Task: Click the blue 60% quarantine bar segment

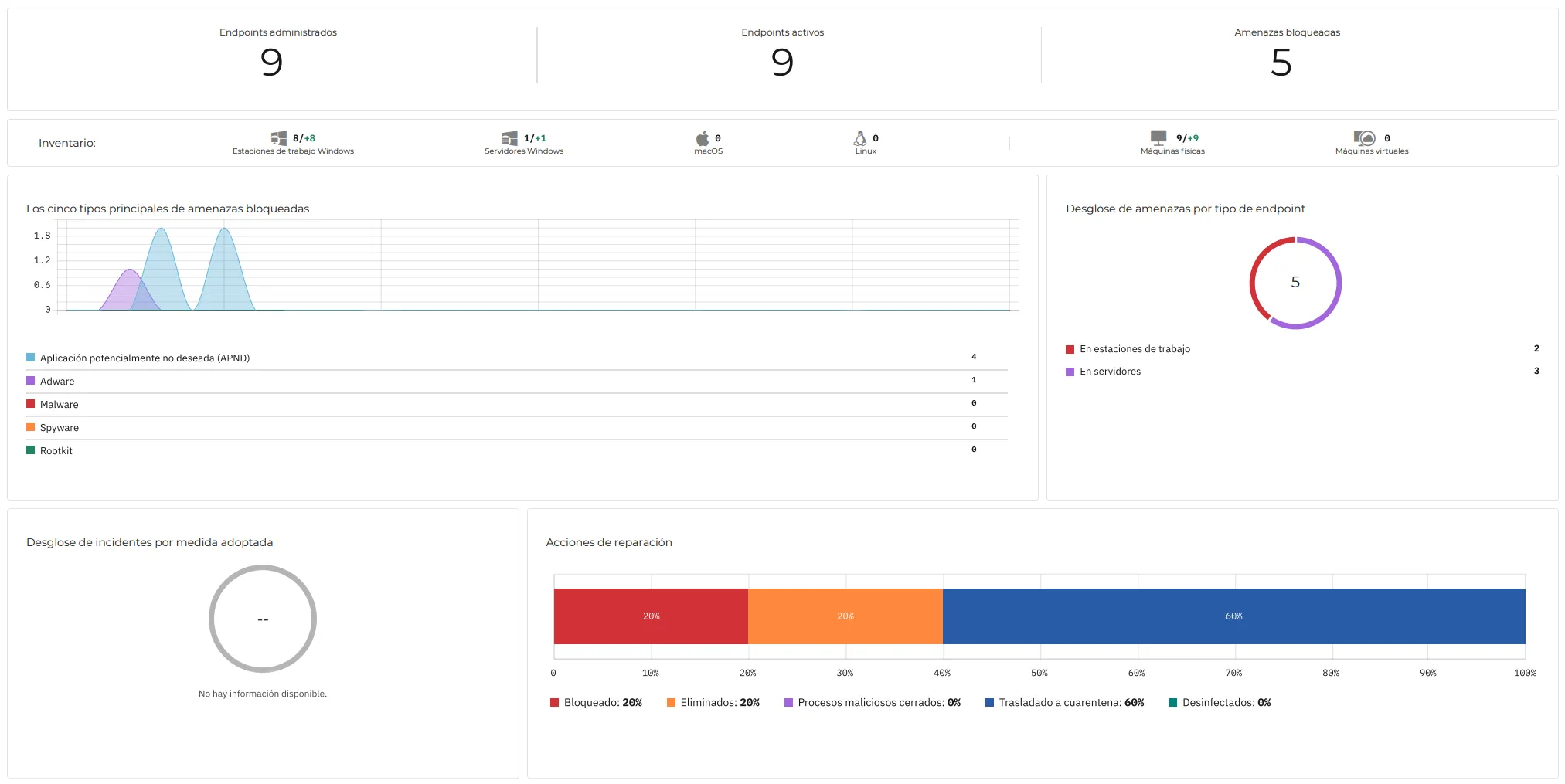Action: (1234, 616)
